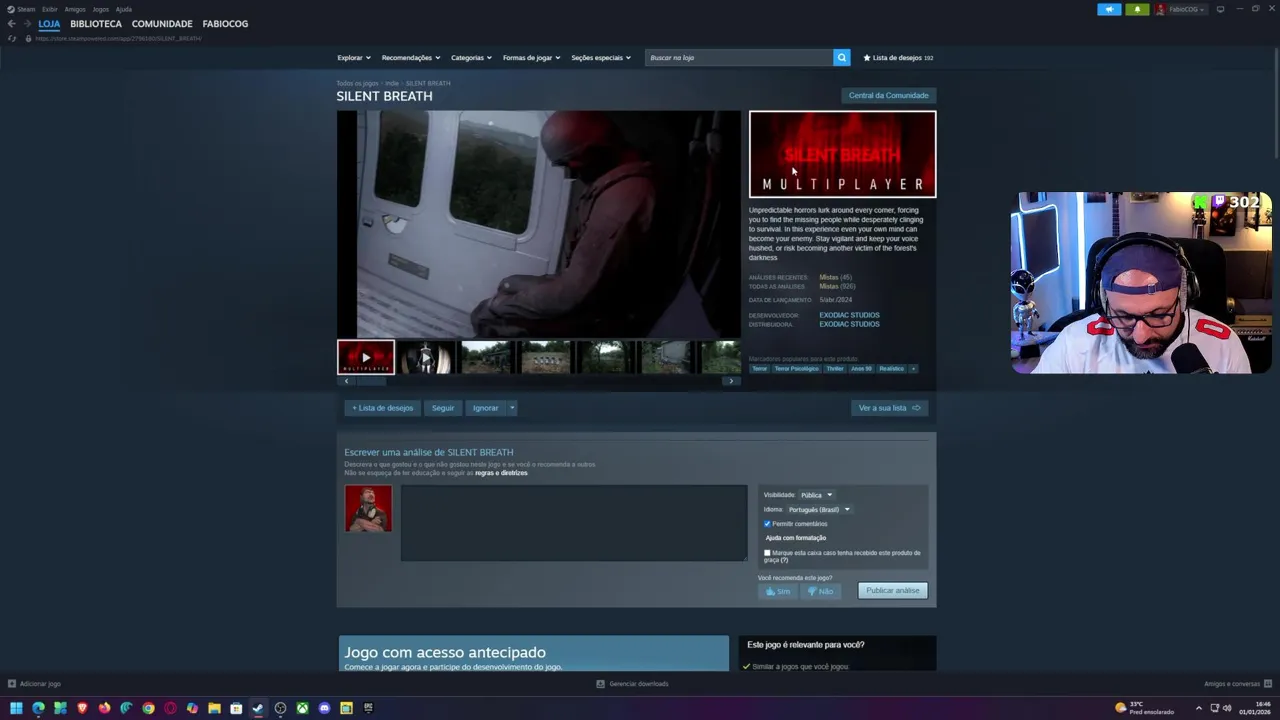Screen dimensions: 1280x720
Task: Open the Lista de desejos 192 link
Action: [898, 58]
